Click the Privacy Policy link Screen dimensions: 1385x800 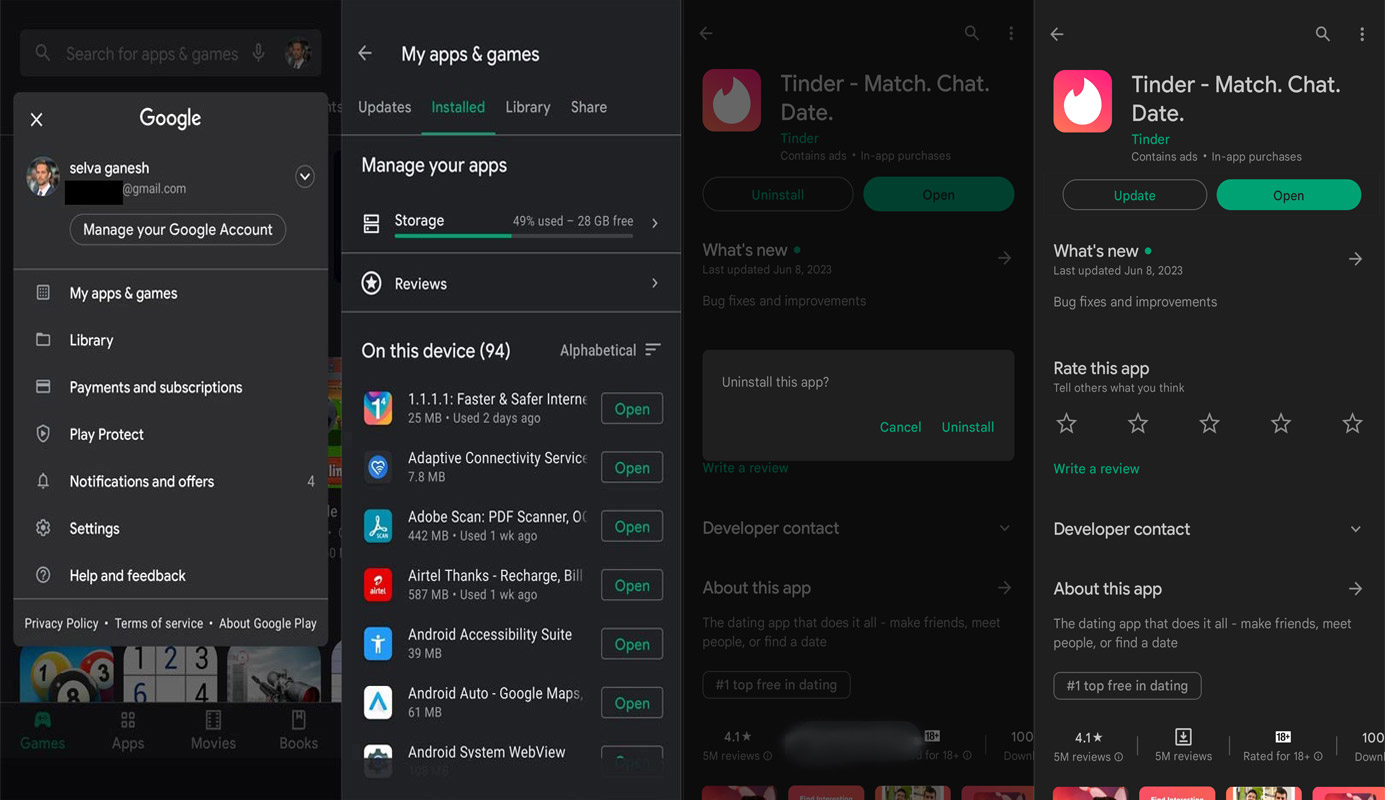[x=61, y=623]
